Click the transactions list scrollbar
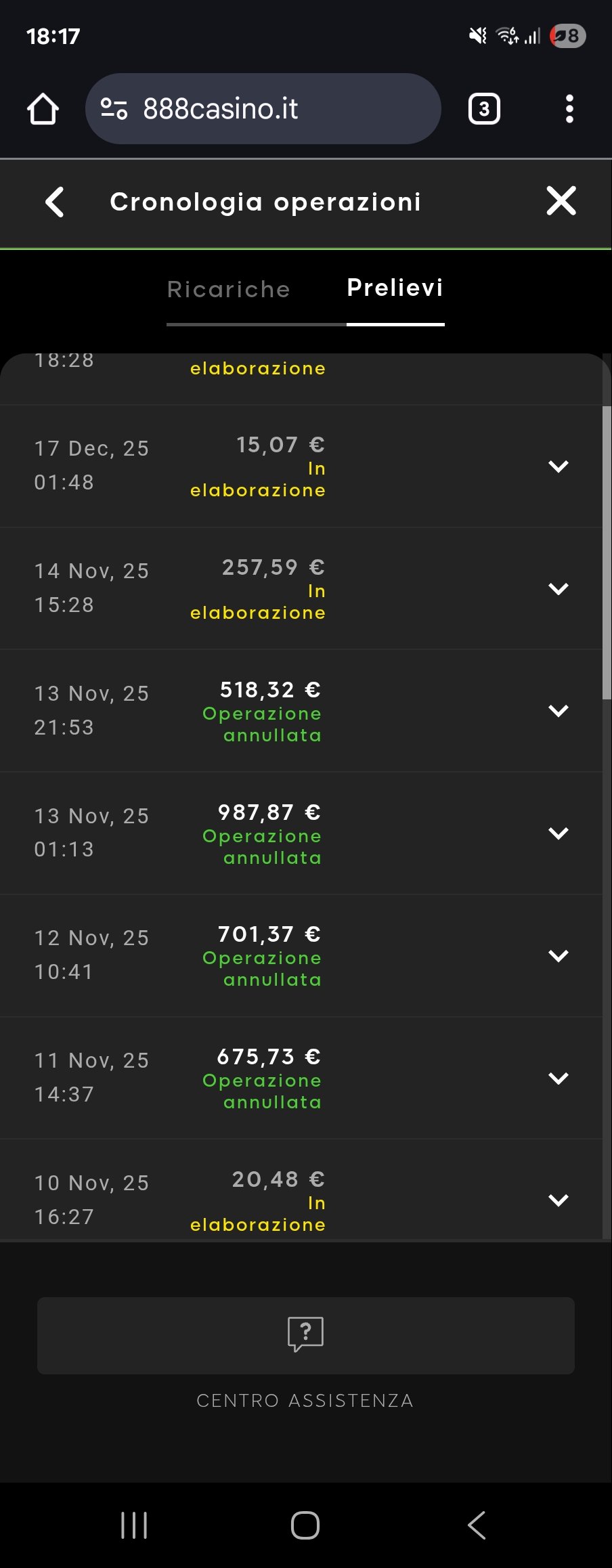The image size is (612, 1568). click(607, 552)
